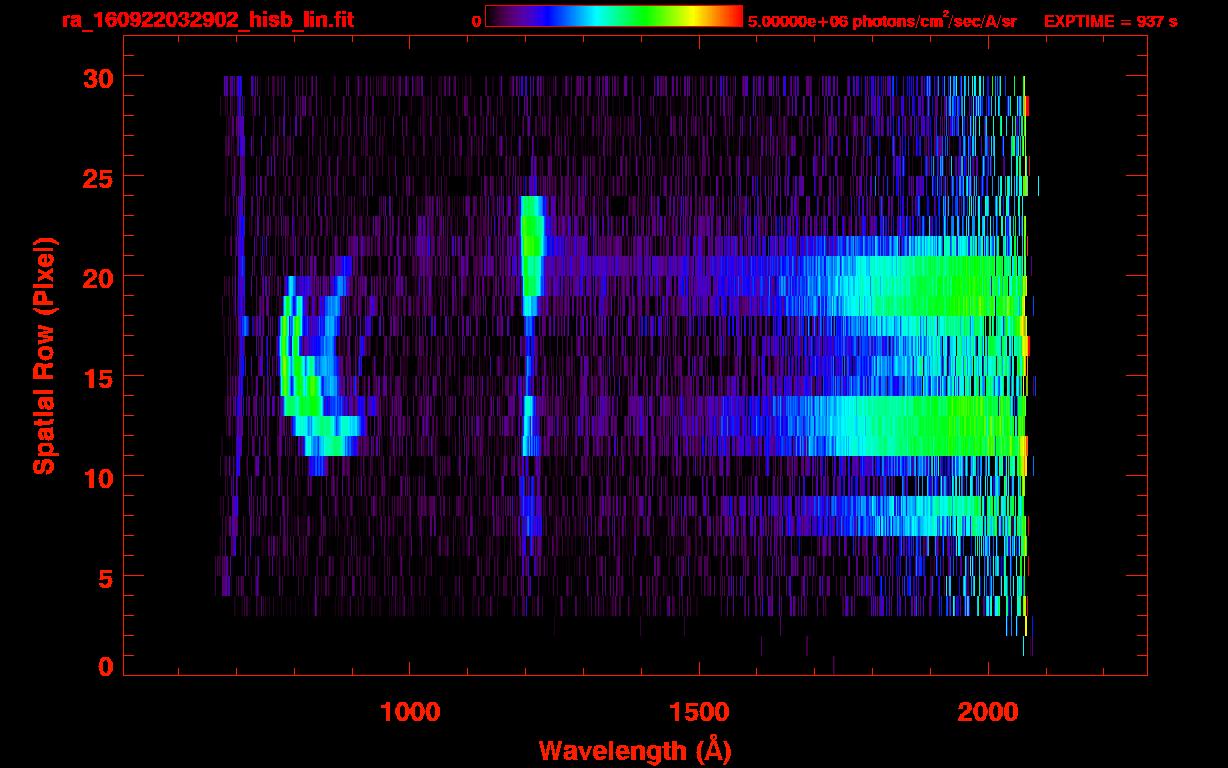Click the Spatial Row (Pixel) axis title
The height and width of the screenshot is (768, 1228).
click(44, 356)
